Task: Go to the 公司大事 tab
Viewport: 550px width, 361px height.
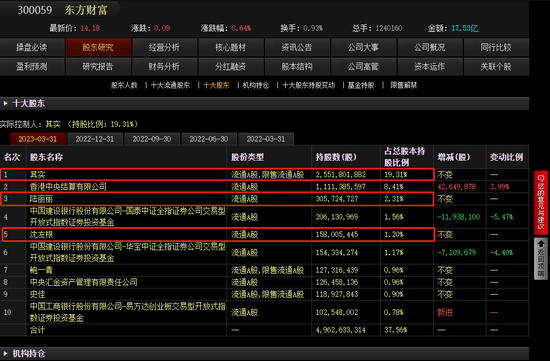Action: coord(363,47)
